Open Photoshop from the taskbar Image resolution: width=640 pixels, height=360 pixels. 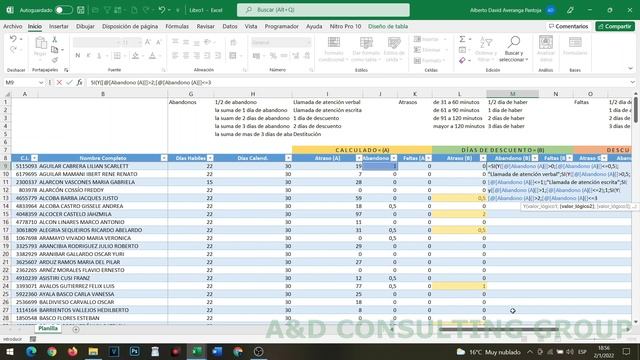[134, 351]
